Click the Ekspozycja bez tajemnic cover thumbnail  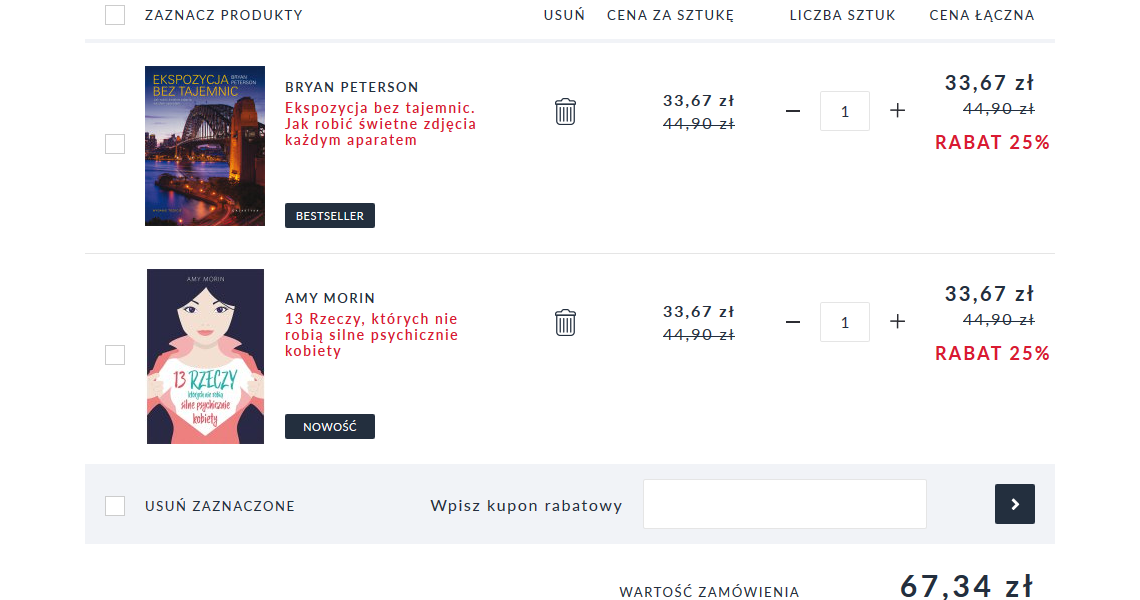[205, 146]
